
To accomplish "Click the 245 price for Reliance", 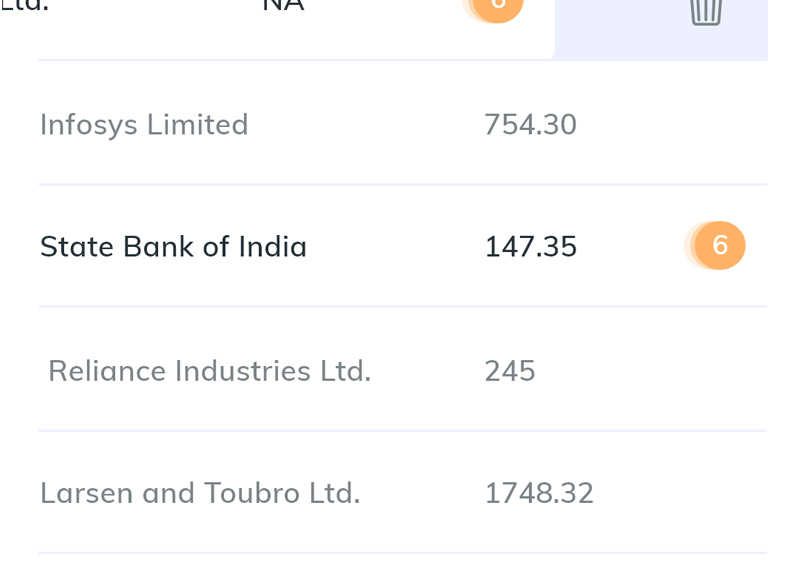I will pyautogui.click(x=510, y=370).
